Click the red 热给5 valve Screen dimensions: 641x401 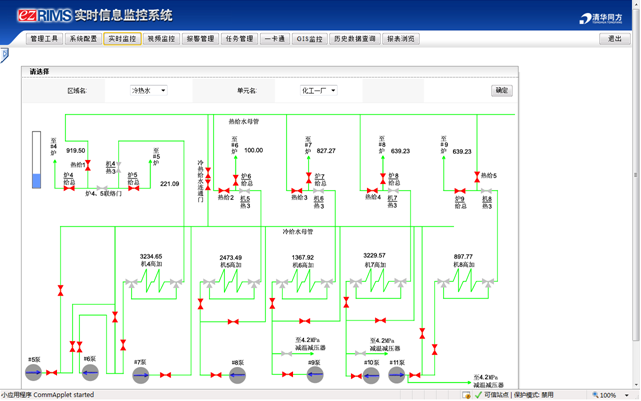(x=475, y=176)
